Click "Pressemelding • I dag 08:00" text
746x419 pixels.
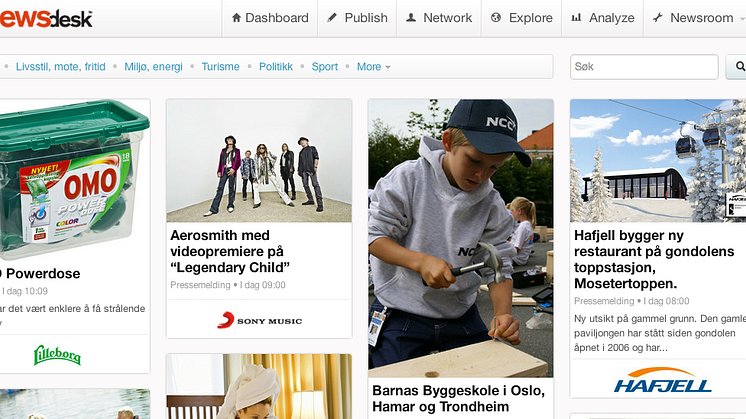[631, 301]
